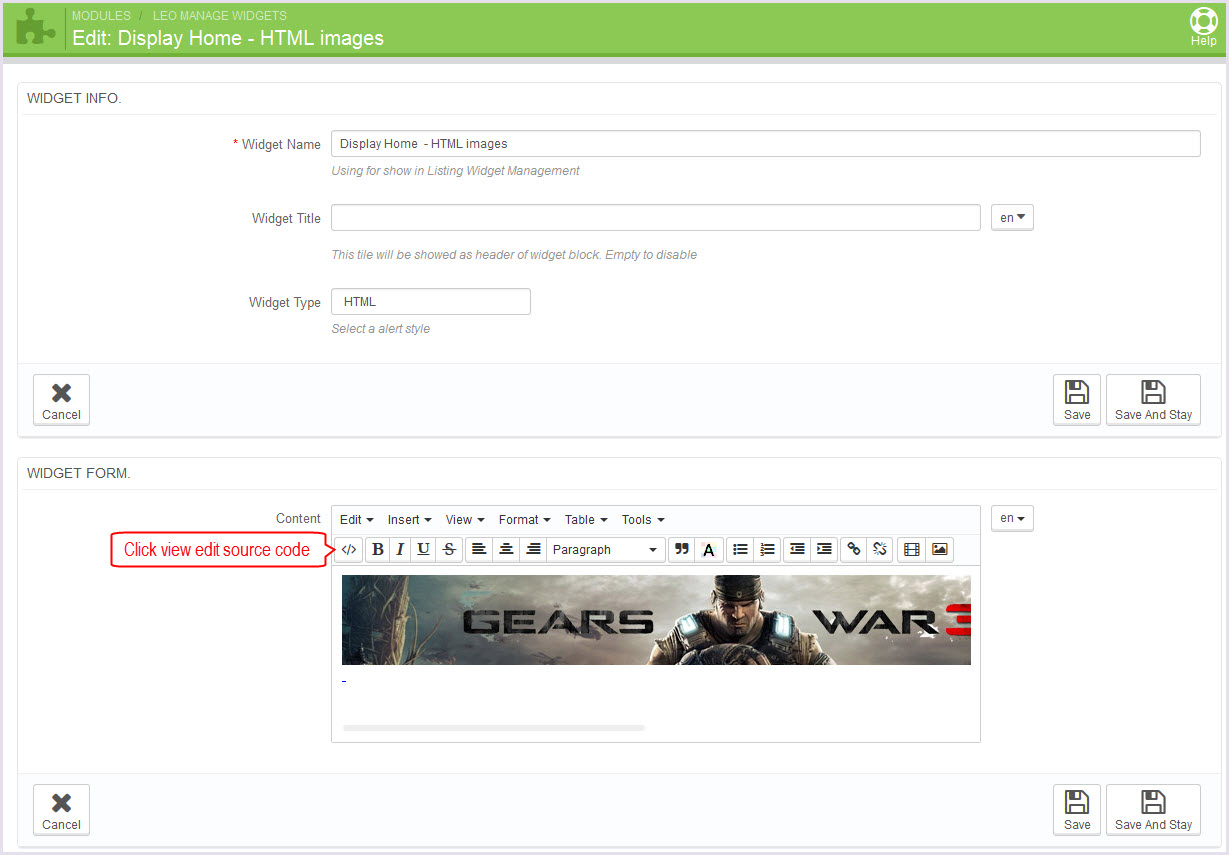
Task: Cancel in the Widget Info panel
Action: 61,400
